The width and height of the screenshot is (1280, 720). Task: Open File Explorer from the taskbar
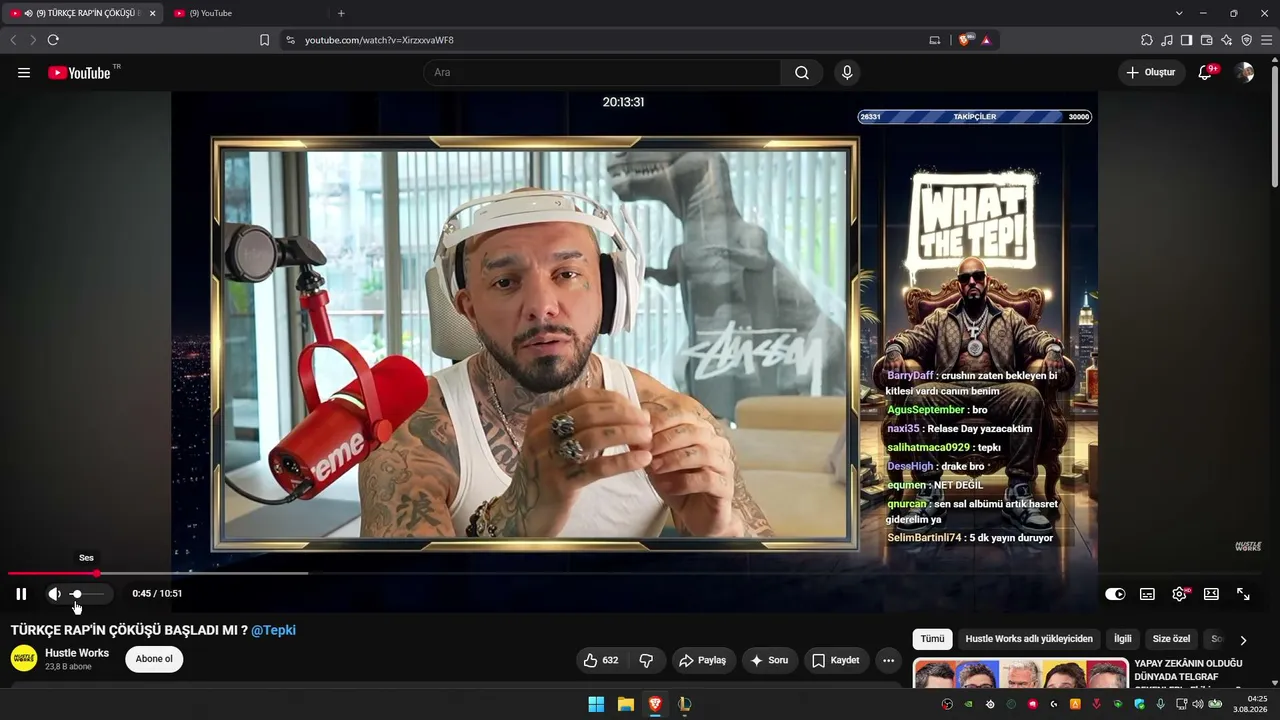point(625,704)
